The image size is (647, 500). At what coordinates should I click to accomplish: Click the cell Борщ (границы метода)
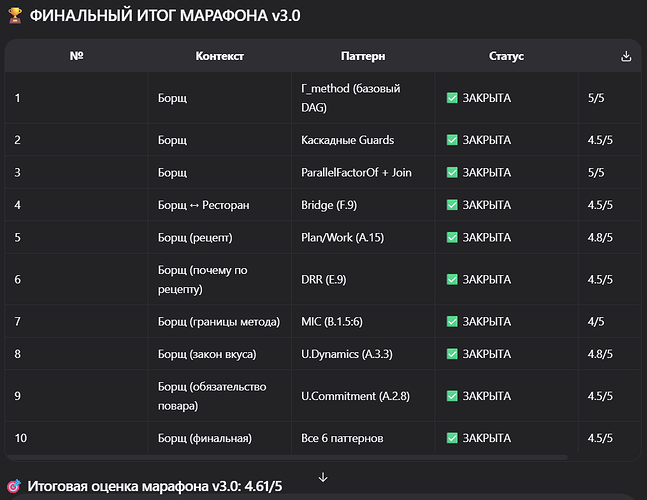(x=219, y=321)
